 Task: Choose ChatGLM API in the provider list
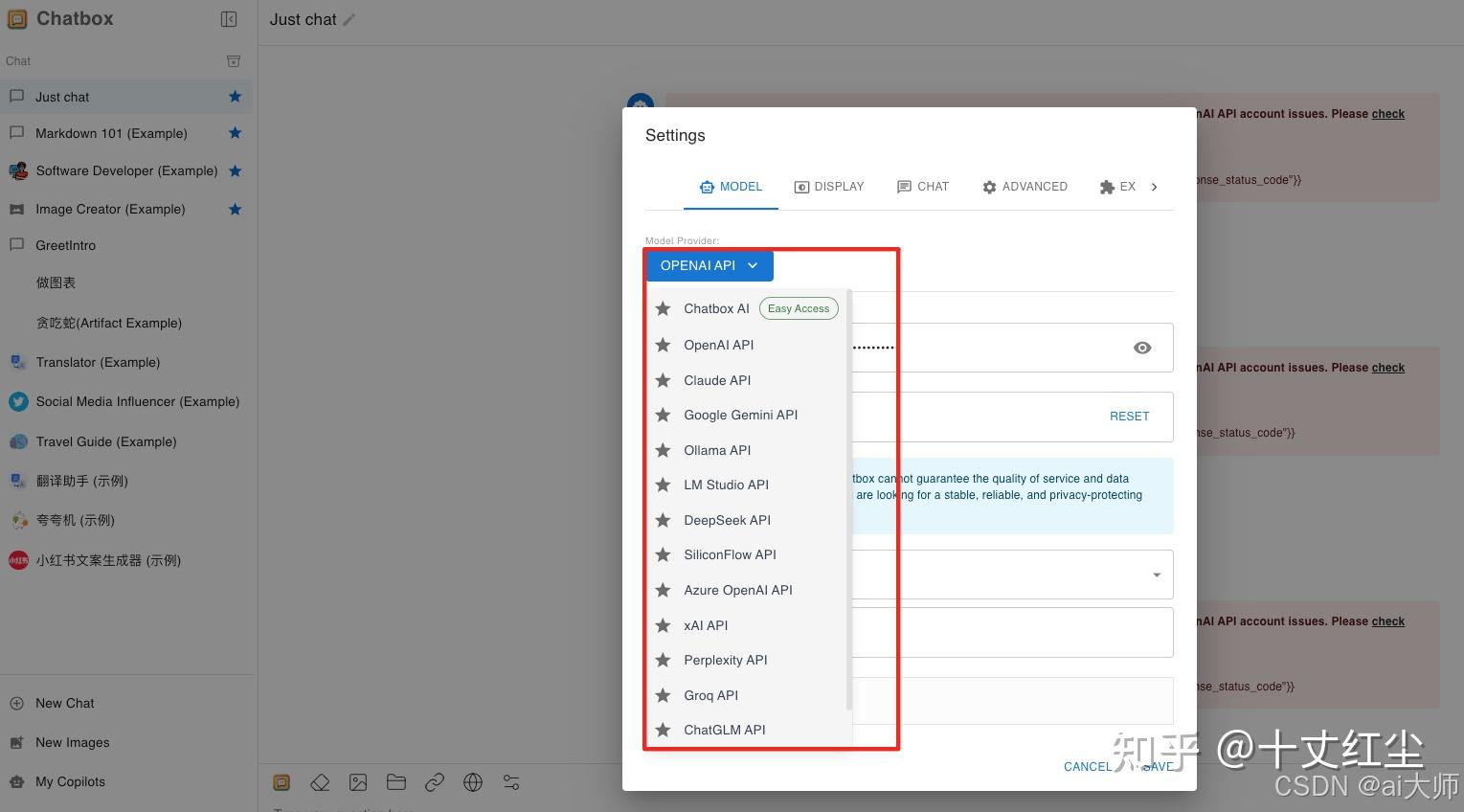point(748,730)
